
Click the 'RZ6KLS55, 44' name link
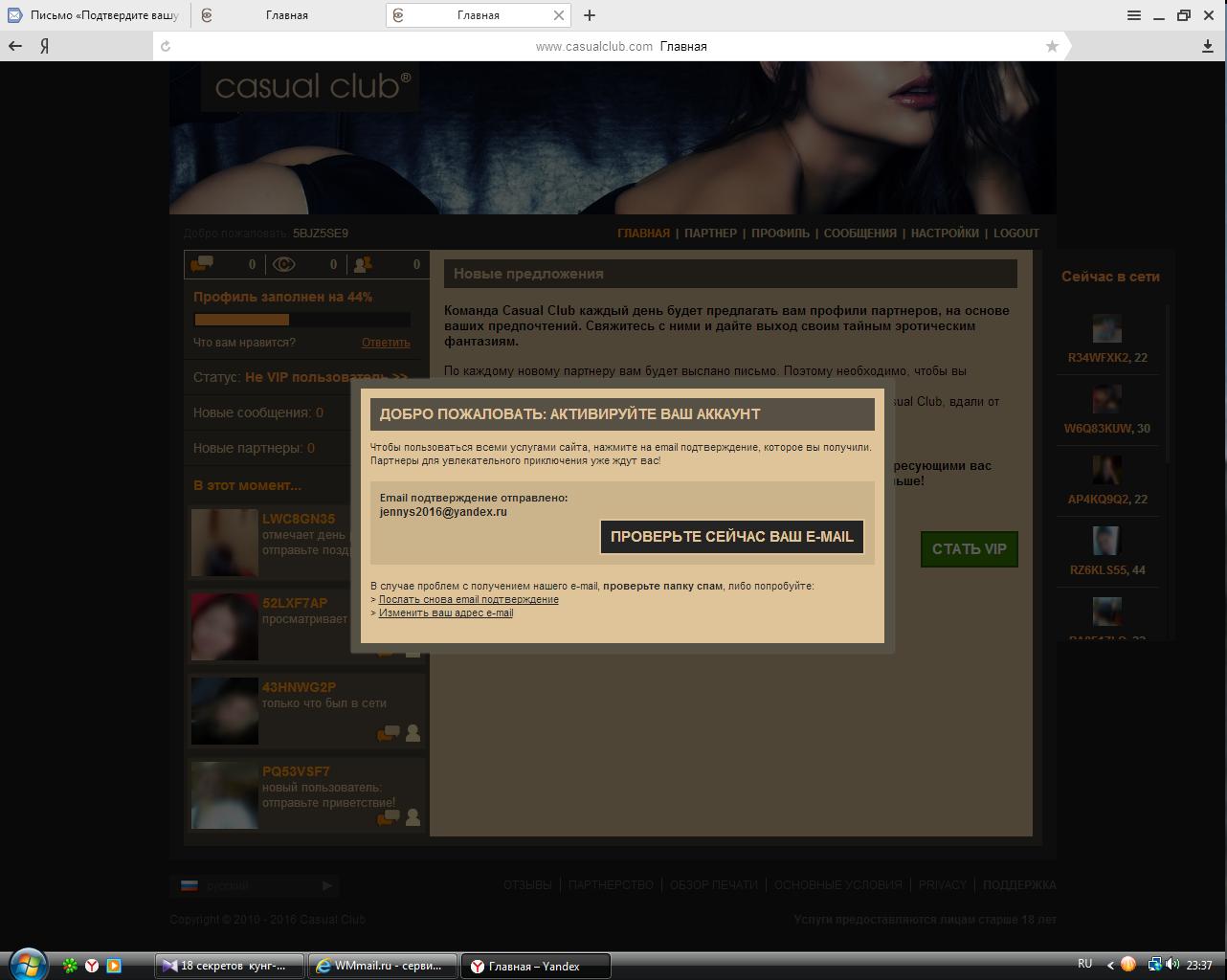tap(1107, 570)
